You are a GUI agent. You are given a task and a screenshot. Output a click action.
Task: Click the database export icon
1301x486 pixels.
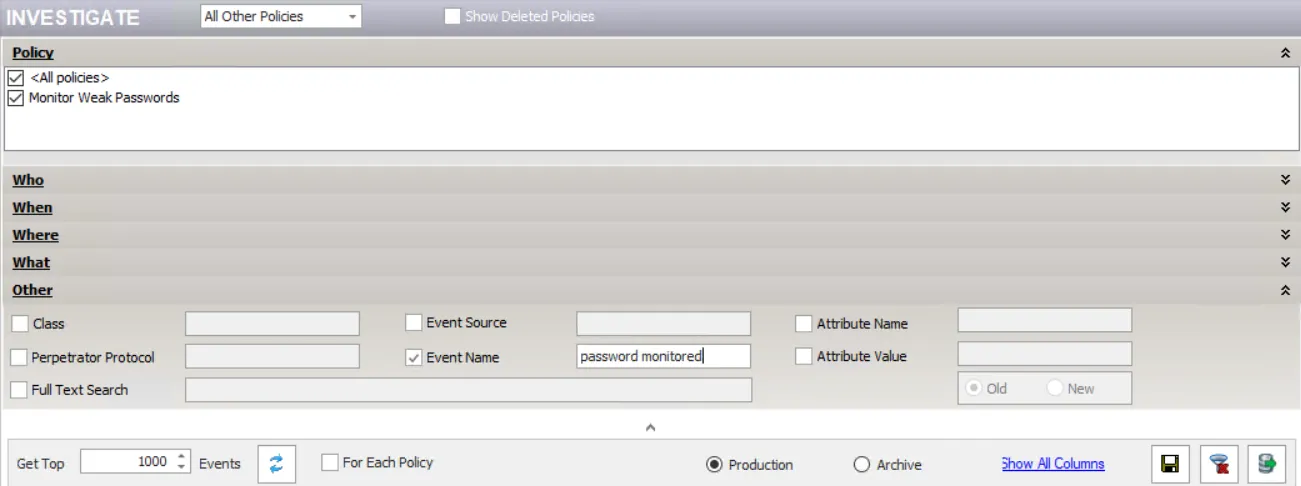pos(1267,464)
